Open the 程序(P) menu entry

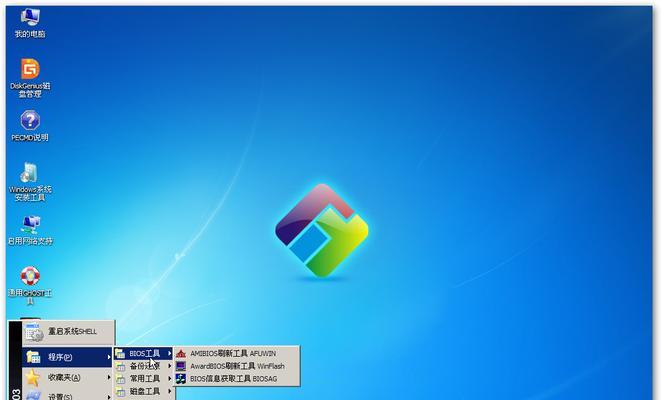(x=67, y=357)
